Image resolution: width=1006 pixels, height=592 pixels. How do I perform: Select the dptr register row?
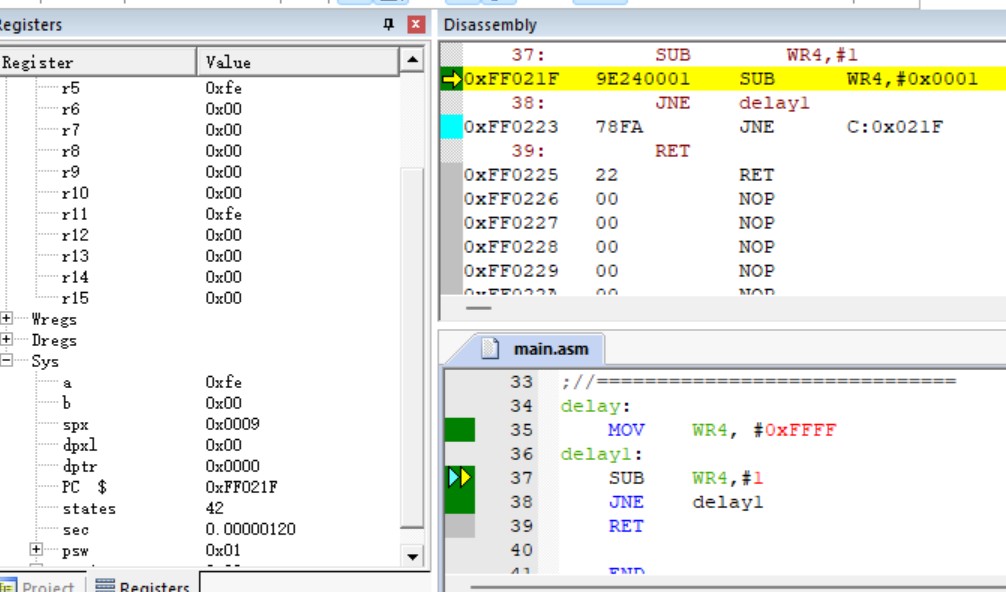[199, 466]
